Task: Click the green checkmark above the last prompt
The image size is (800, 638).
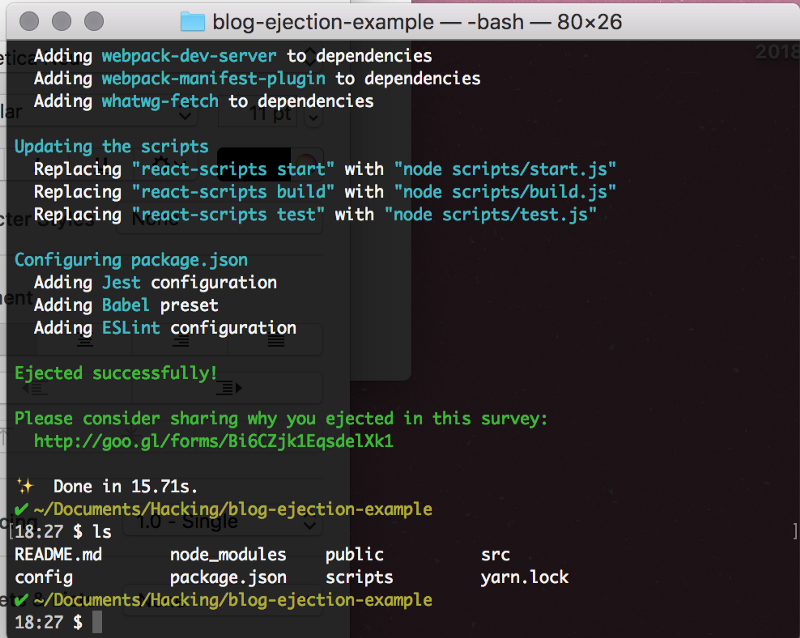Action: (22, 600)
